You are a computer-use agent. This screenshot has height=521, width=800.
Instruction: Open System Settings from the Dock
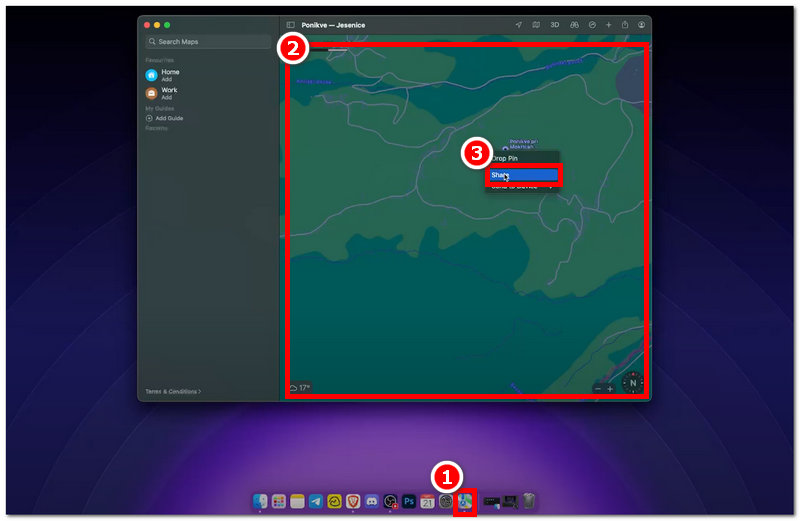pyautogui.click(x=446, y=502)
